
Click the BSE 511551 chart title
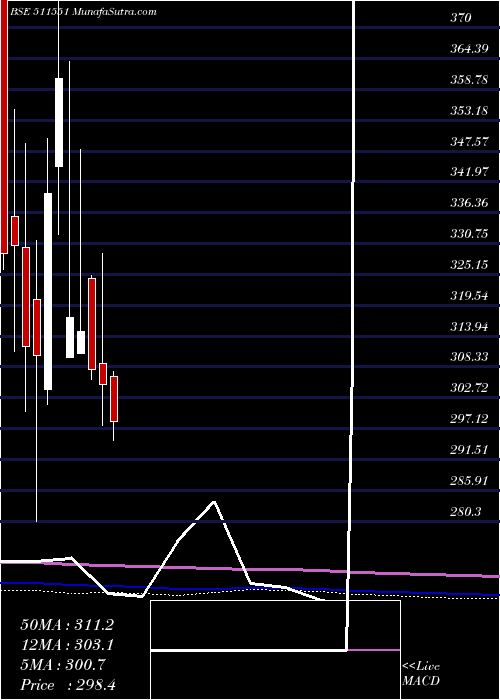click(x=83, y=12)
